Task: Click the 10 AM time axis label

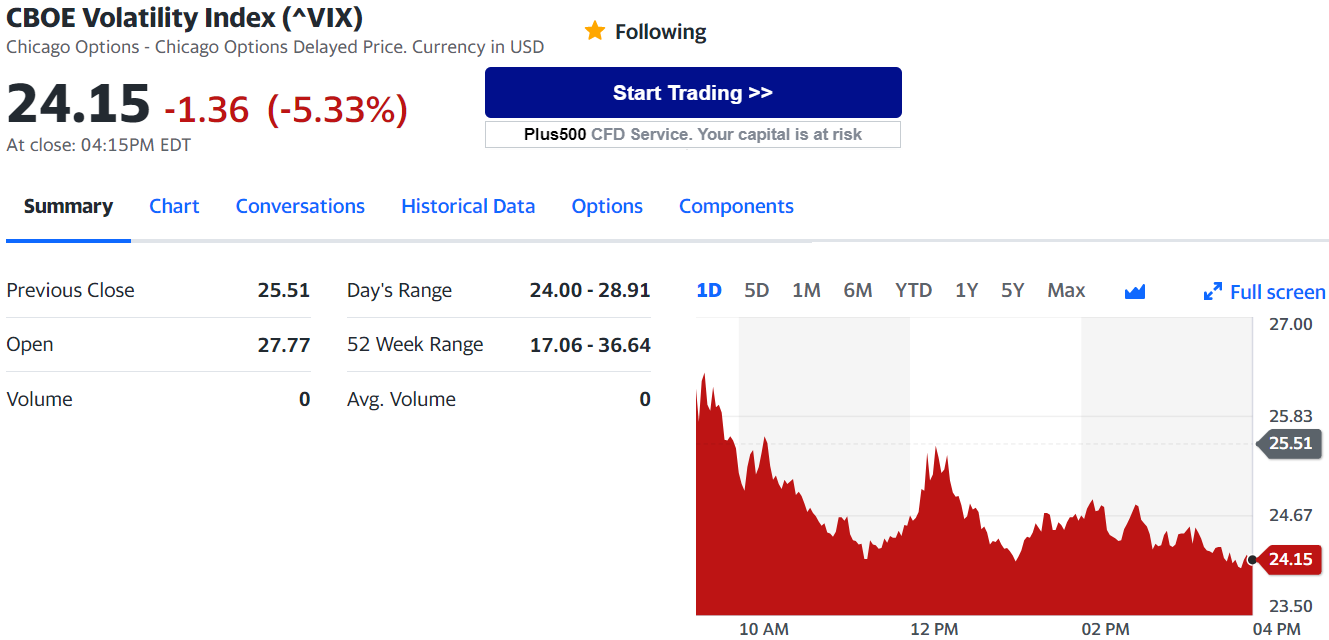Action: pos(763,629)
